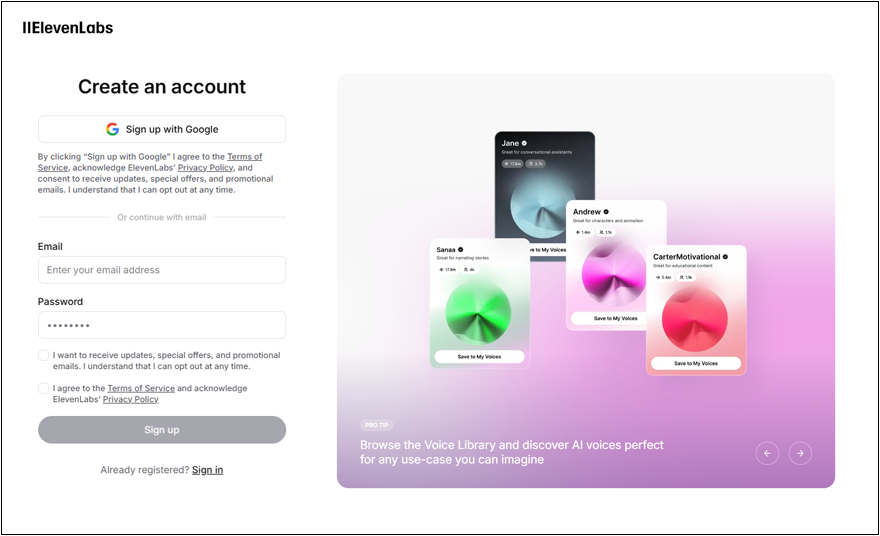Click the verified badge next to Sanaa
The width and height of the screenshot is (880, 536).
coord(460,249)
